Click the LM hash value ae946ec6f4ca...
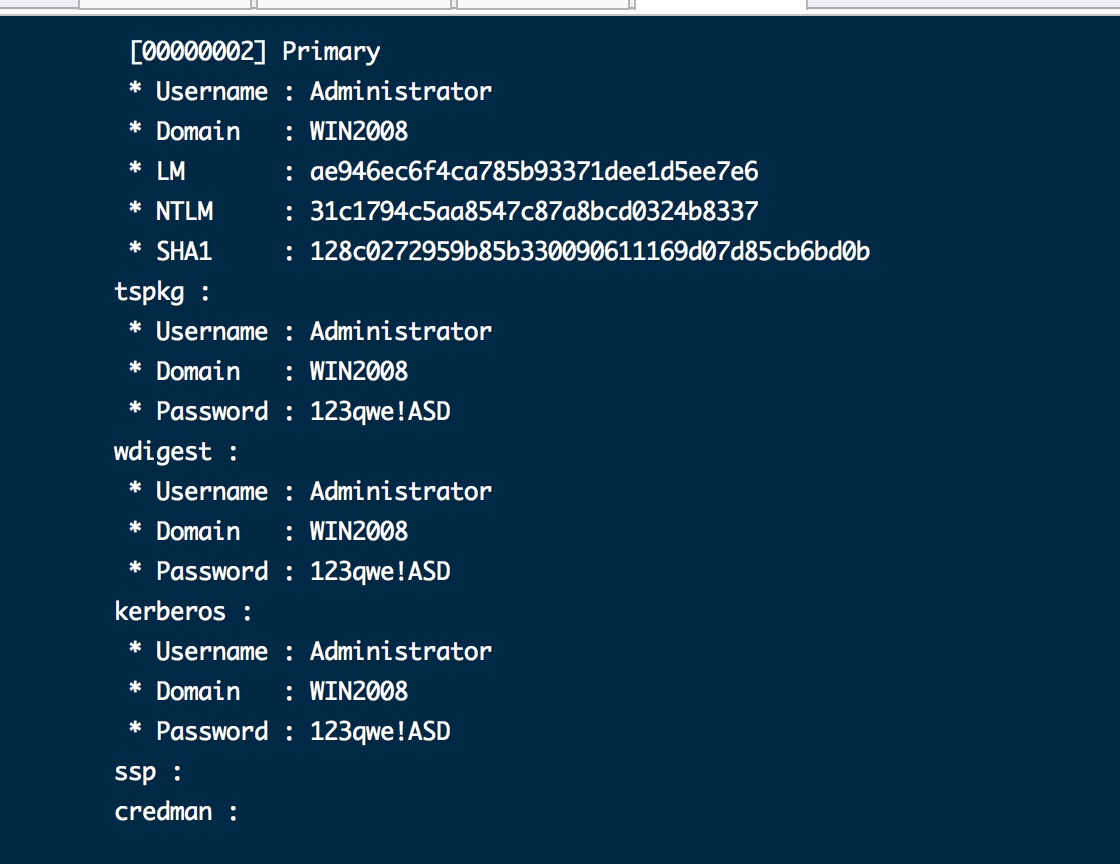Image resolution: width=1120 pixels, height=864 pixels. coord(534,171)
